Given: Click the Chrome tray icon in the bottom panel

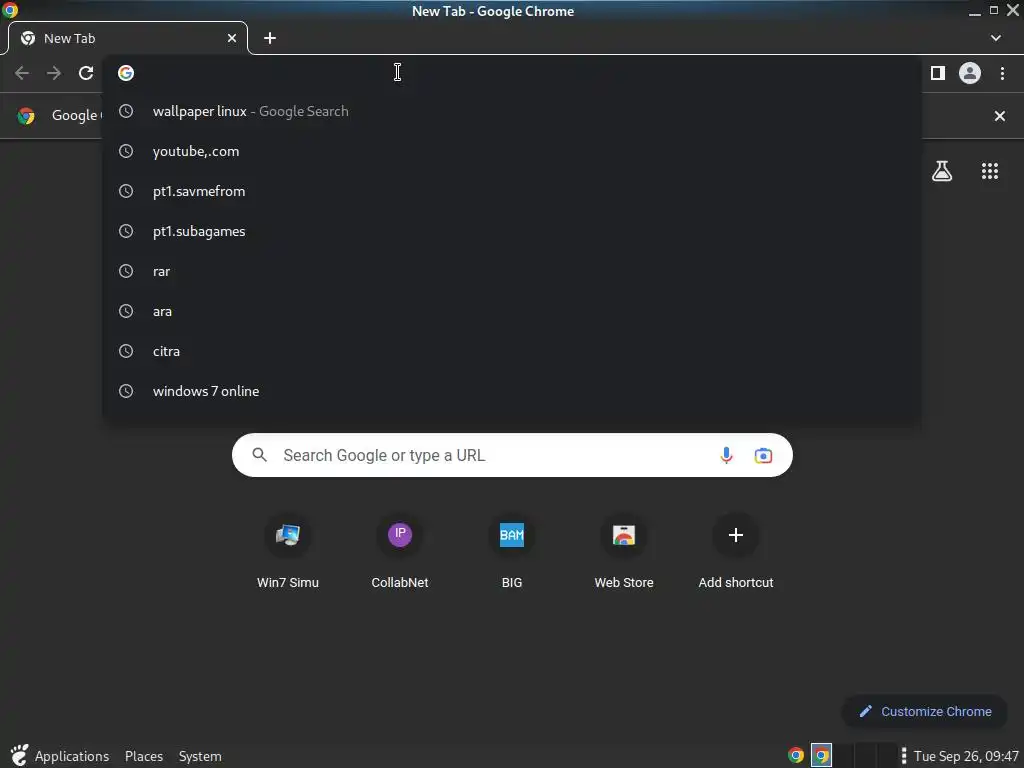Looking at the screenshot, I should click(x=795, y=756).
